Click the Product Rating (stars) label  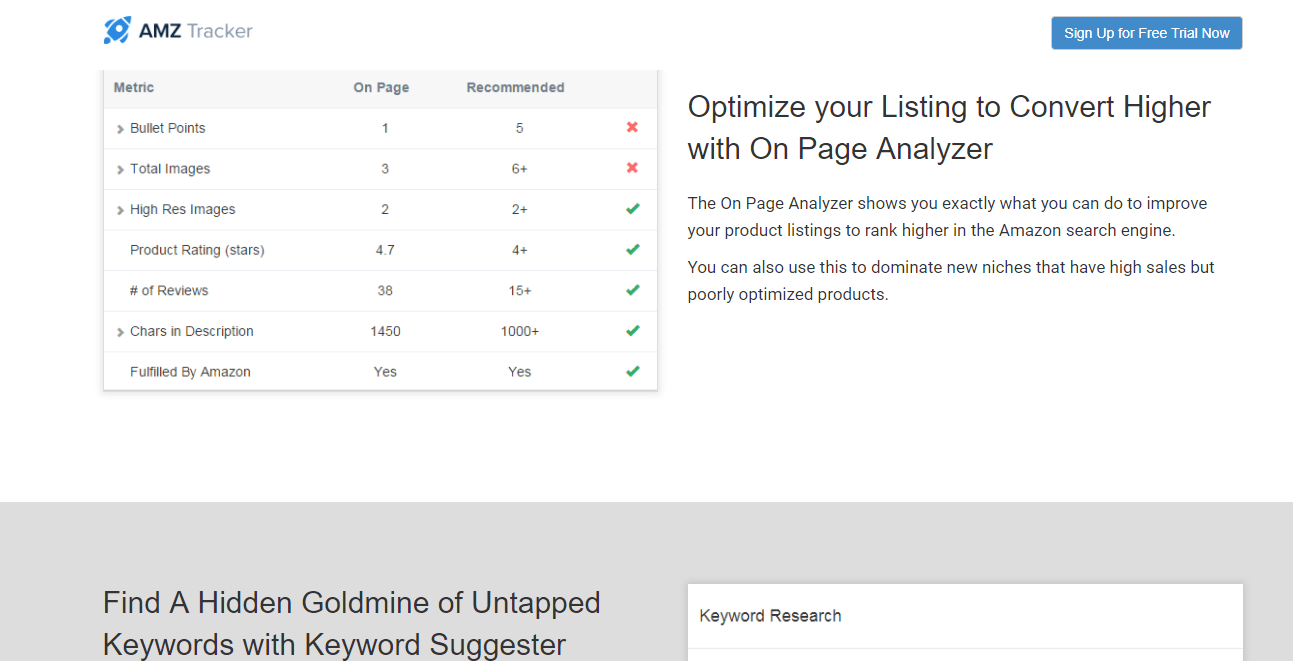(197, 250)
